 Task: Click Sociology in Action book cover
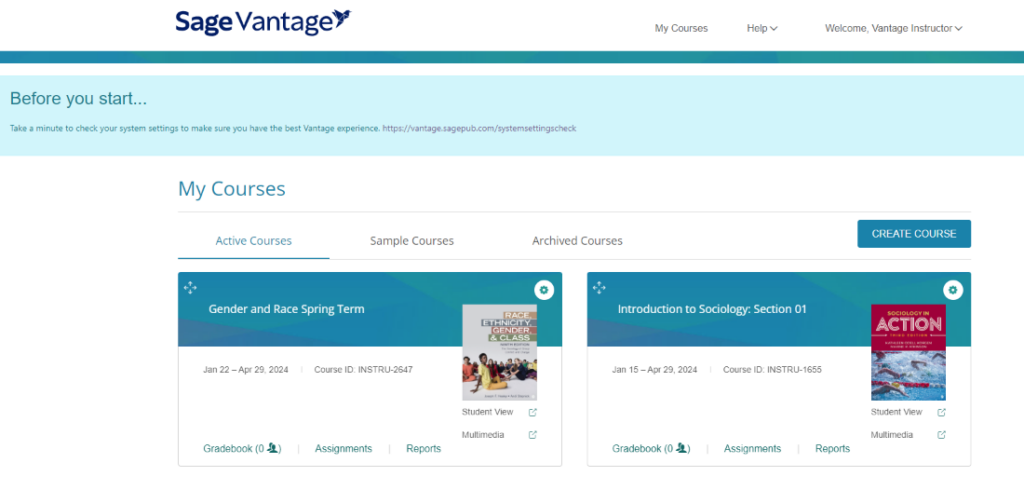(908, 352)
